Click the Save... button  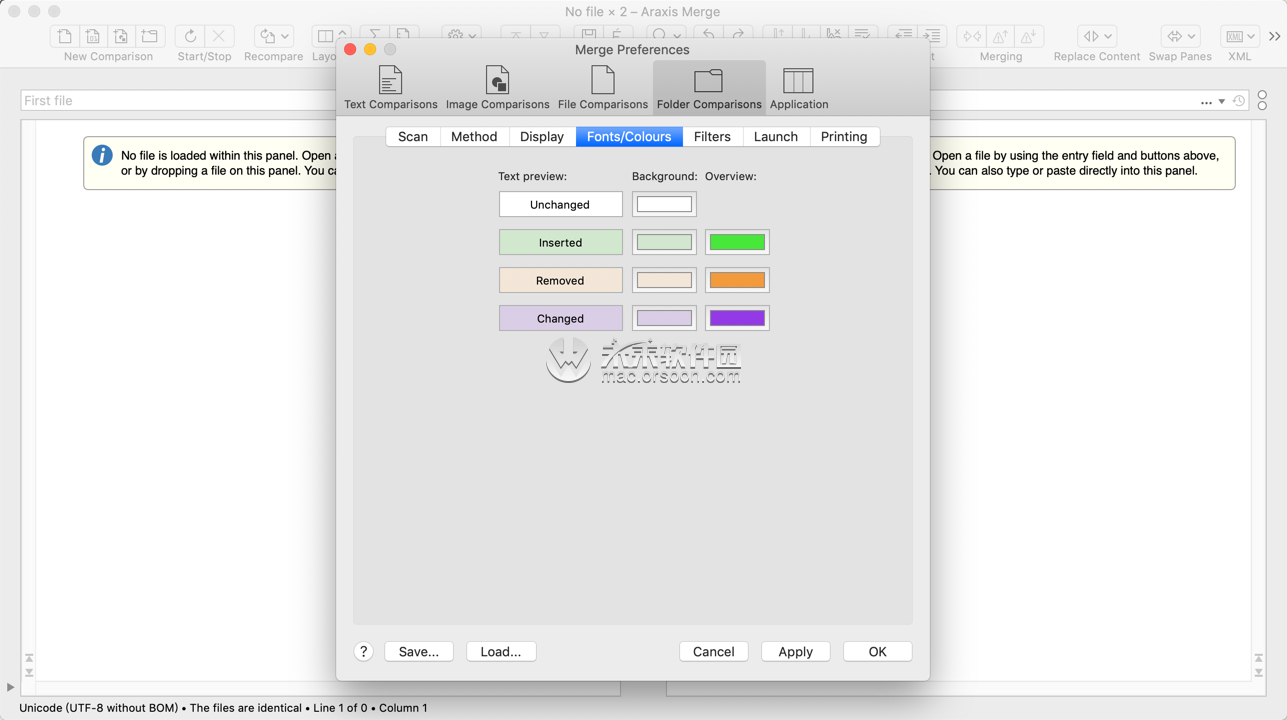pos(419,651)
